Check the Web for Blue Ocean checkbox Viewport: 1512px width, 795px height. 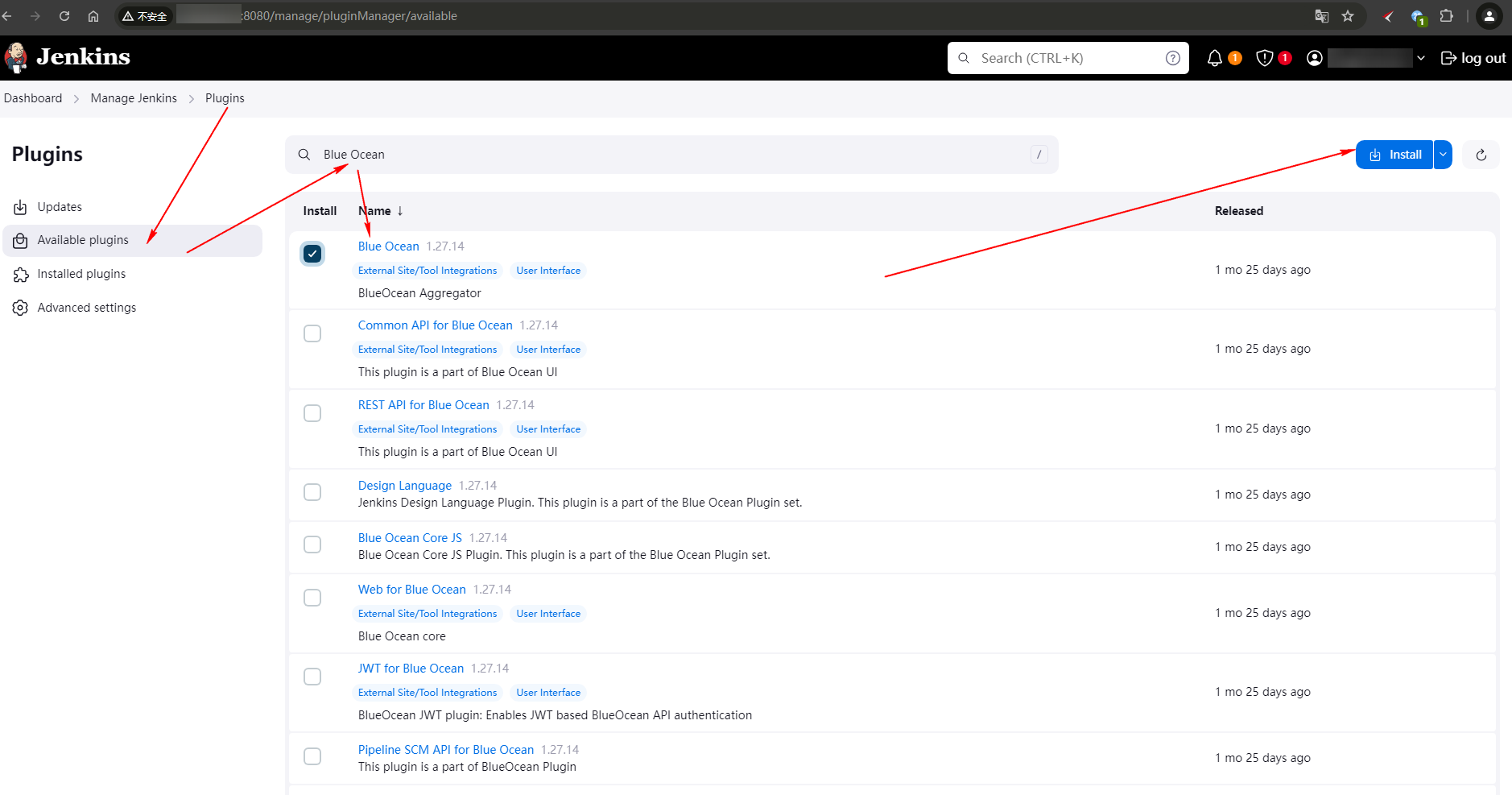click(312, 598)
